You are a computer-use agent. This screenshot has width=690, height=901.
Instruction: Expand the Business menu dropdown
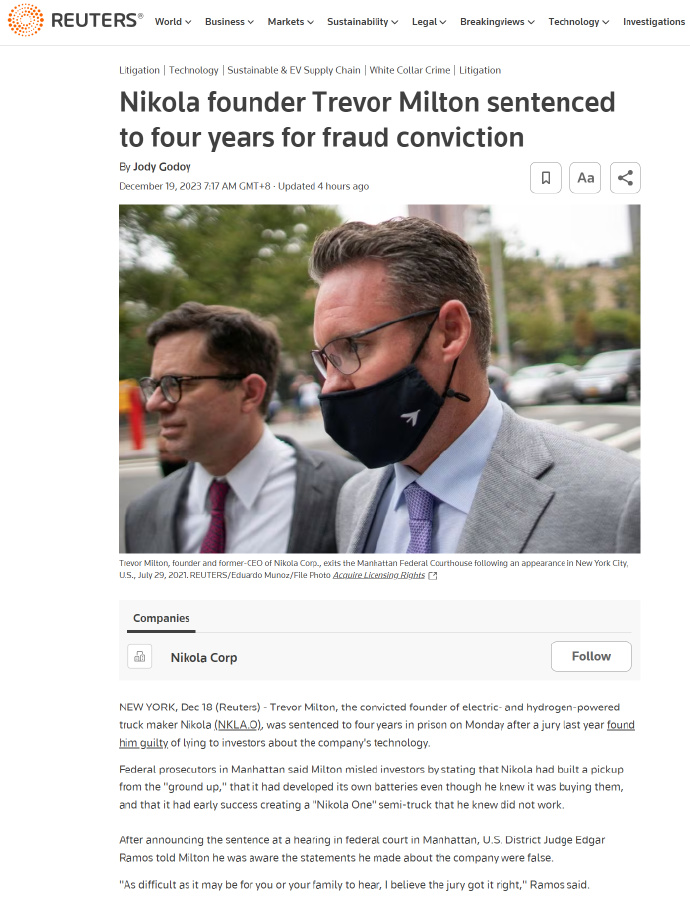[x=229, y=22]
